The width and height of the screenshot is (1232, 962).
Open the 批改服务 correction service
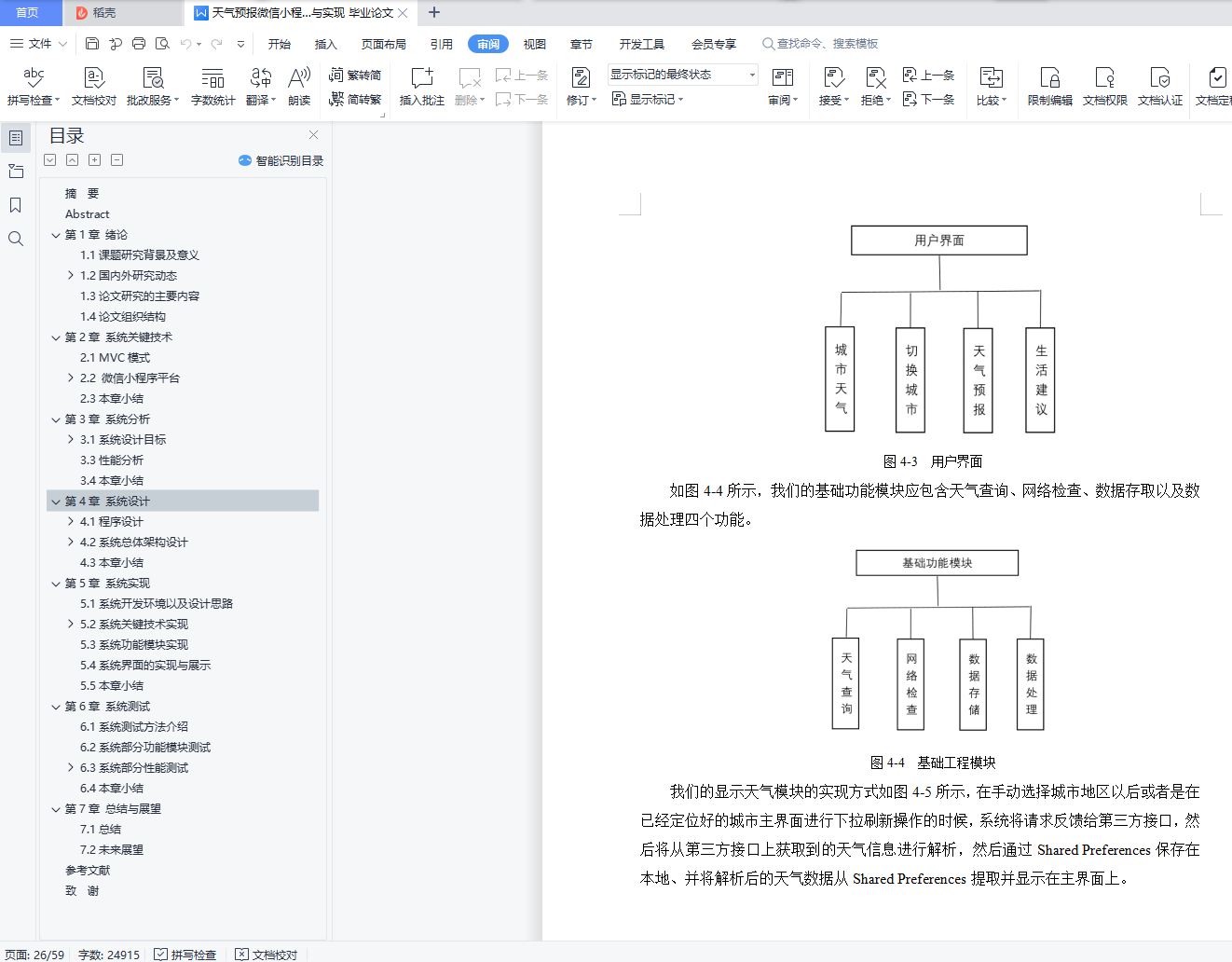pos(153,86)
